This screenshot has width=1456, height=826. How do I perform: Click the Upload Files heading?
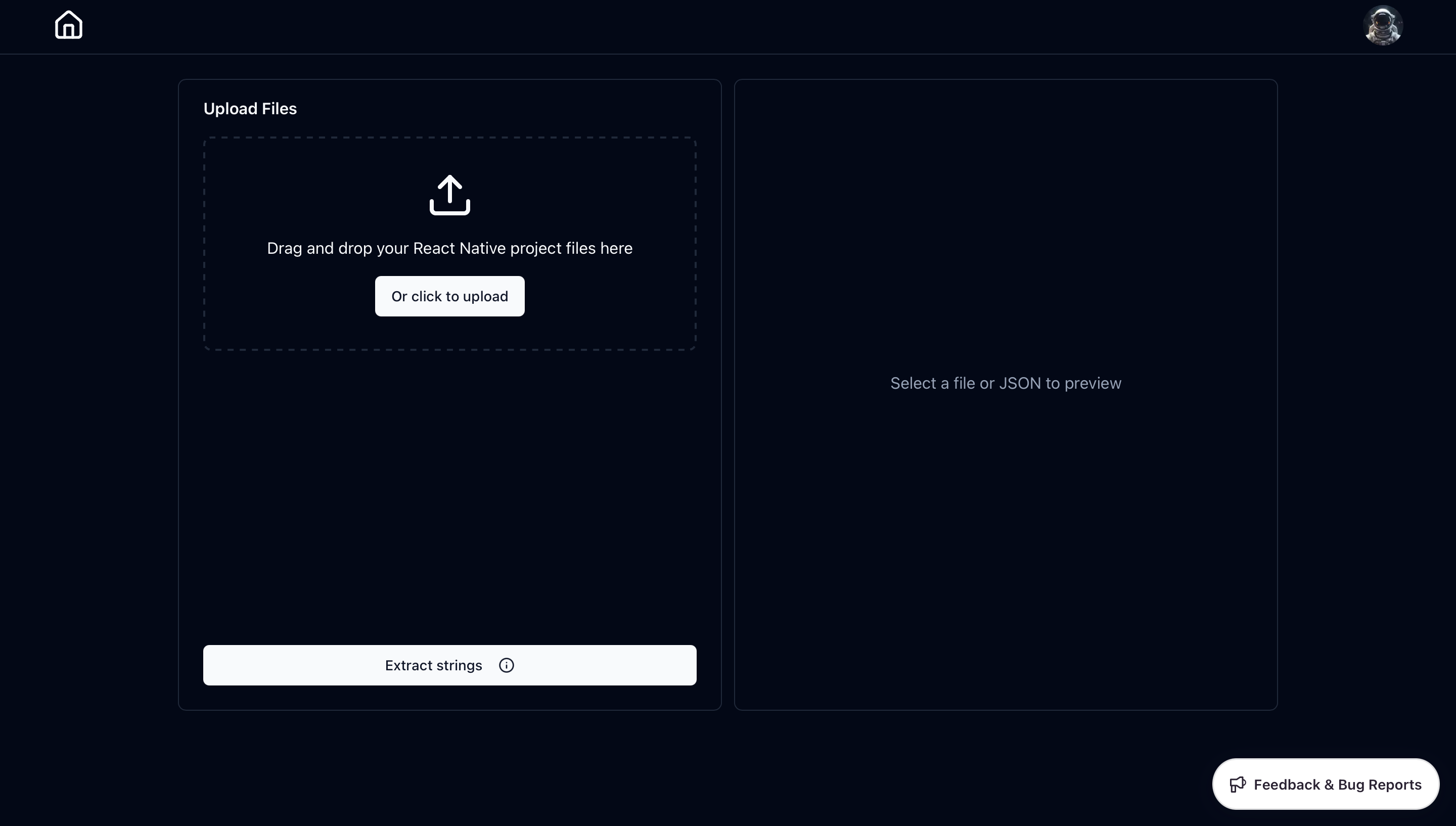[250, 109]
